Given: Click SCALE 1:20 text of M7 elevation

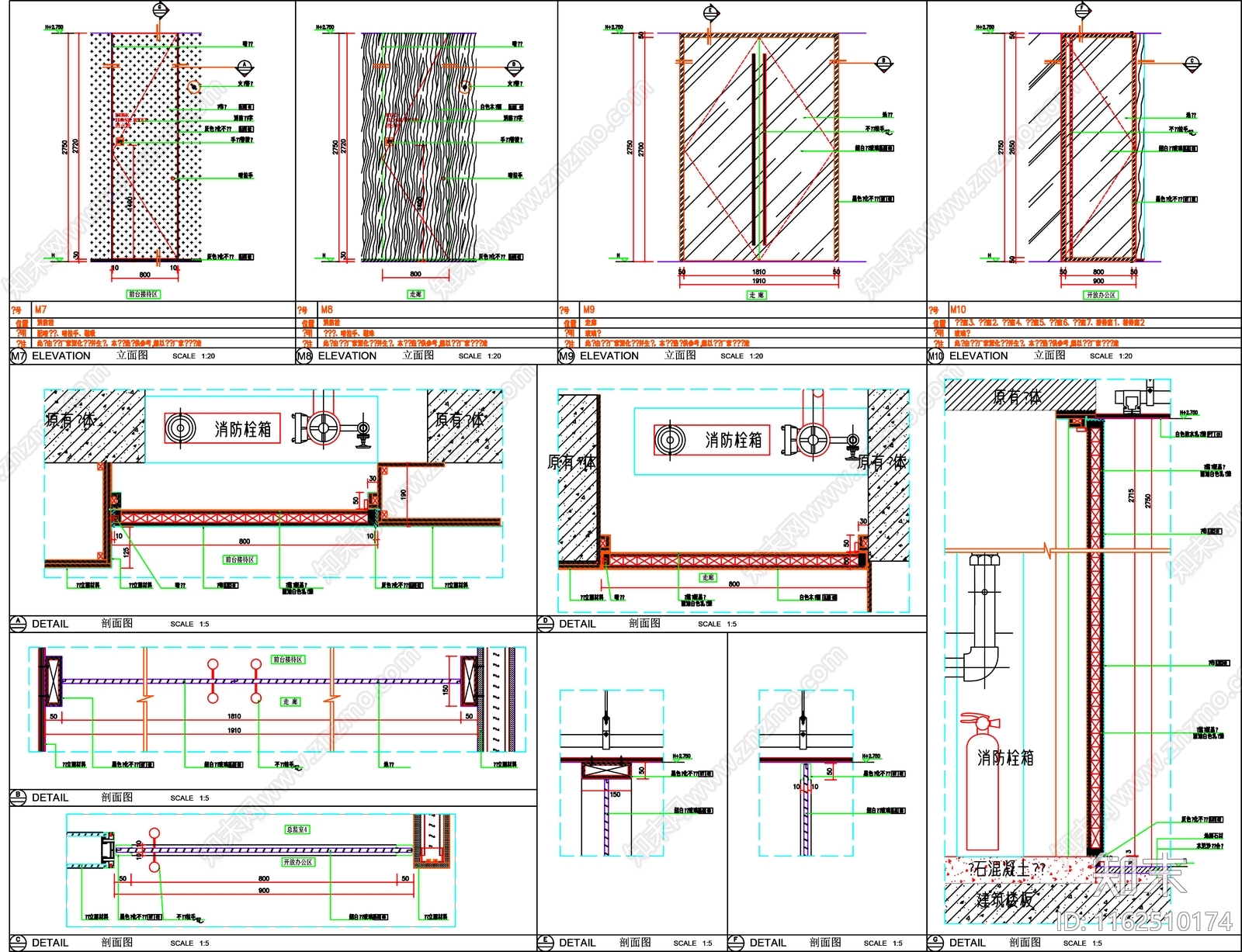Looking at the screenshot, I should click(194, 356).
